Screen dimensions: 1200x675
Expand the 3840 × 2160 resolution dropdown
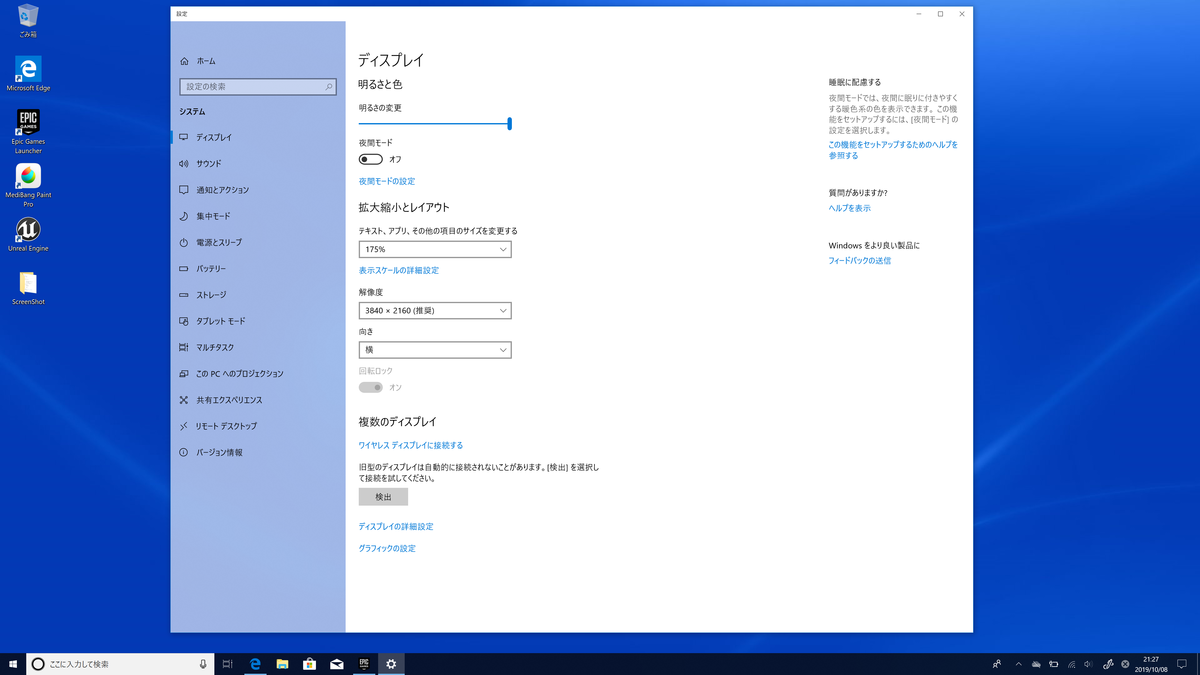[x=435, y=311]
